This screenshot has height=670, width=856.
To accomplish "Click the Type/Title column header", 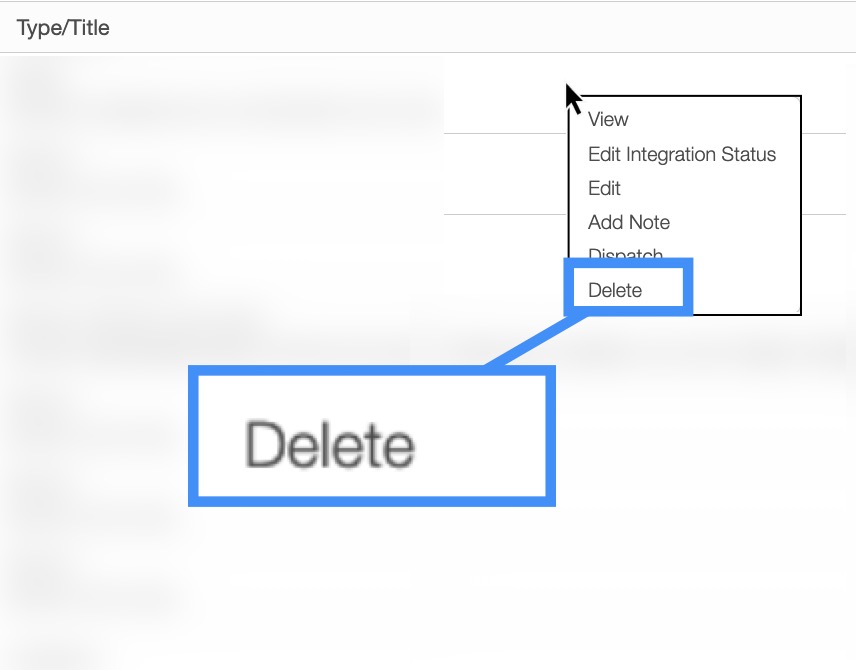I will [63, 28].
